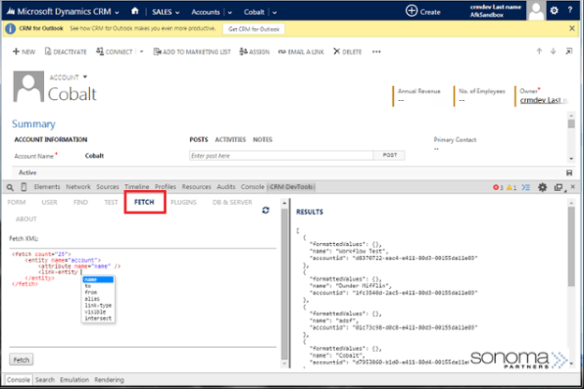This screenshot has width=584, height=389.
Task: Click the DevTools search magnifier icon
Action: 10,187
